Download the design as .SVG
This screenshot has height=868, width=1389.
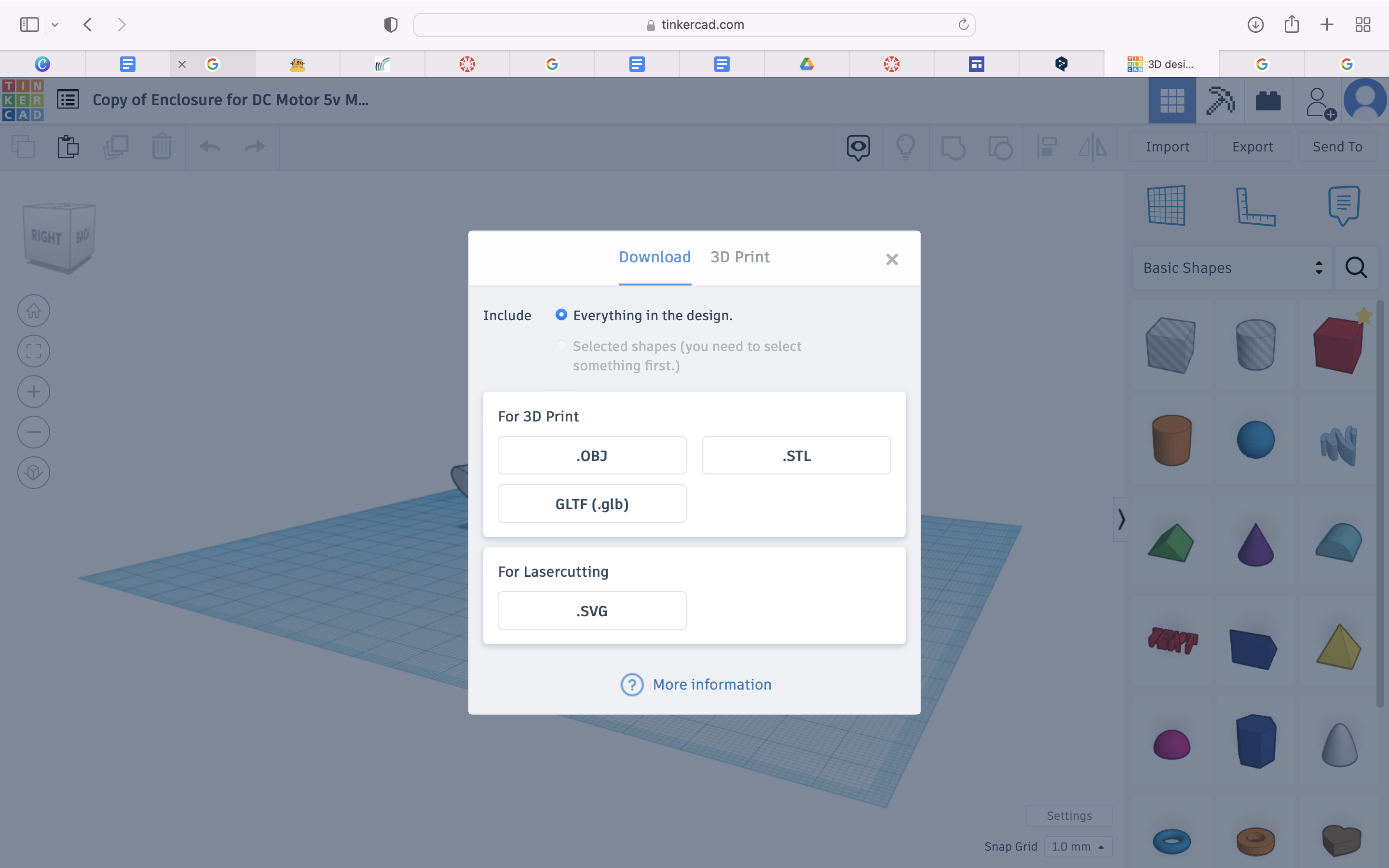click(592, 611)
